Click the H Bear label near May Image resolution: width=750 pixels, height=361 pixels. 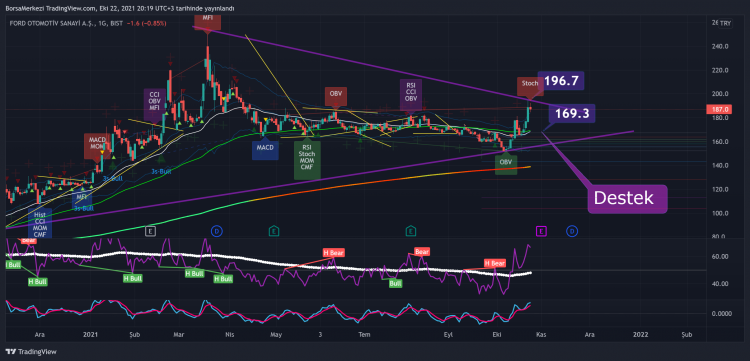(334, 252)
